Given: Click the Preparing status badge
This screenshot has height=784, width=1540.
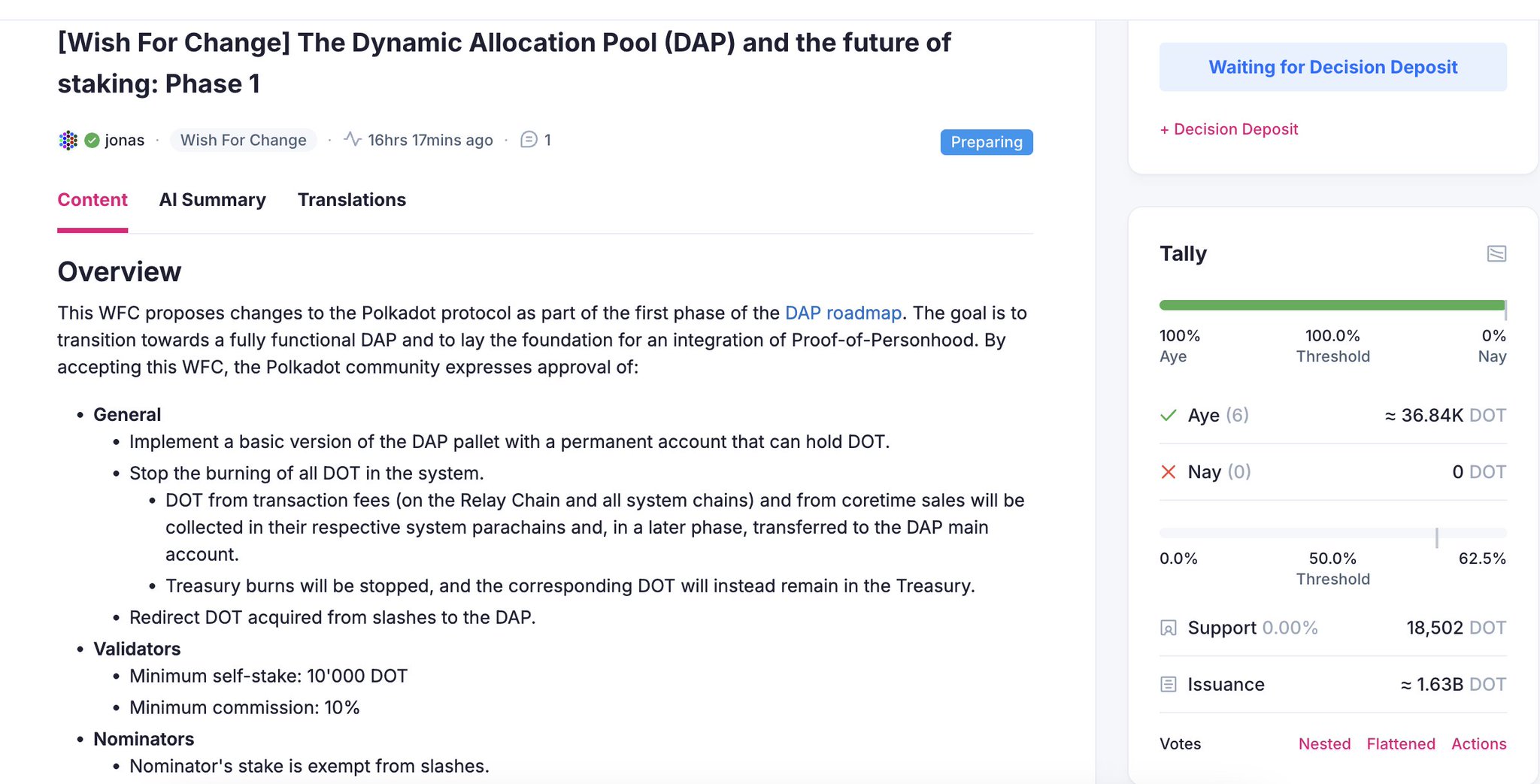Looking at the screenshot, I should (987, 142).
